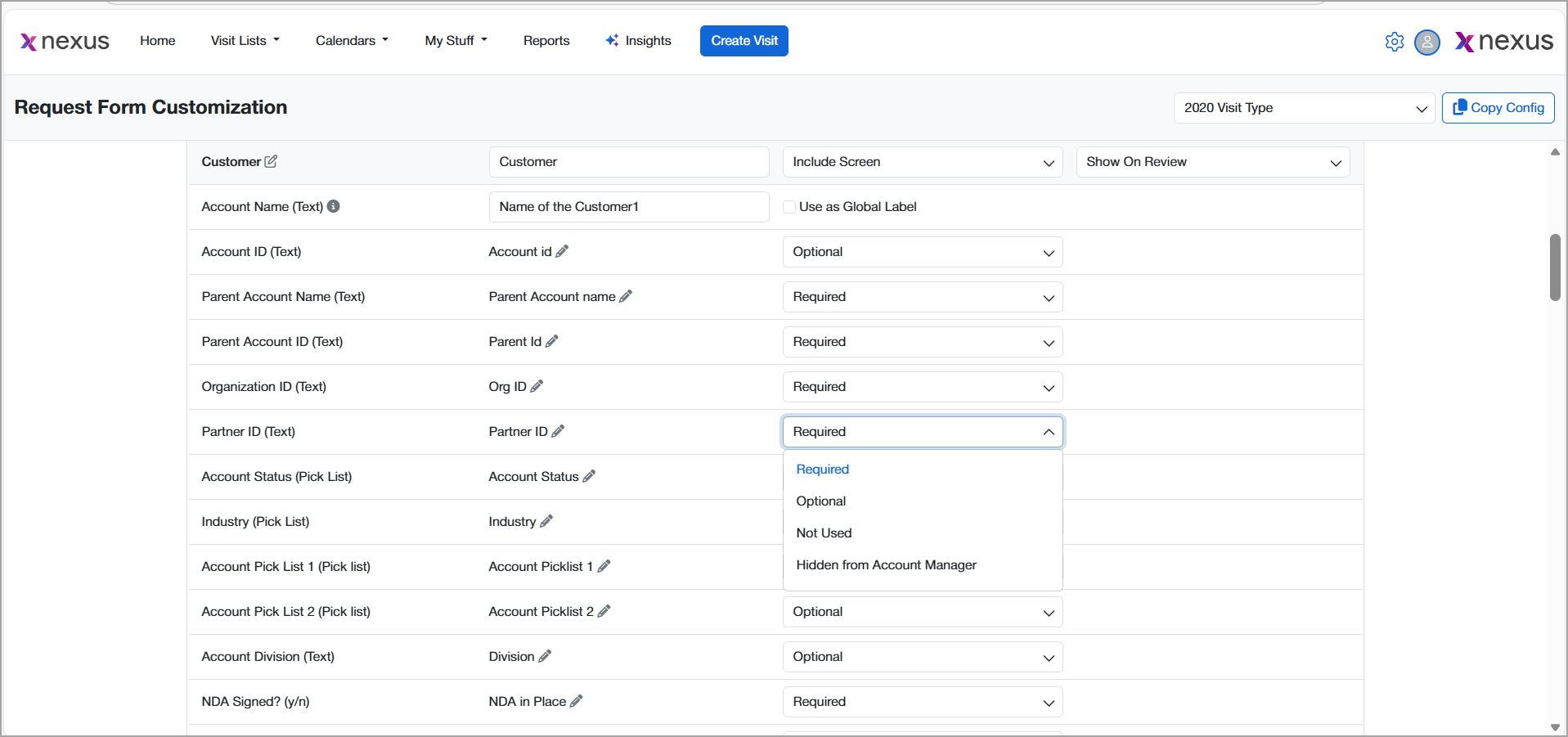Open the Include Screen dropdown
Viewport: 1568px width, 737px height.
pyautogui.click(x=922, y=162)
